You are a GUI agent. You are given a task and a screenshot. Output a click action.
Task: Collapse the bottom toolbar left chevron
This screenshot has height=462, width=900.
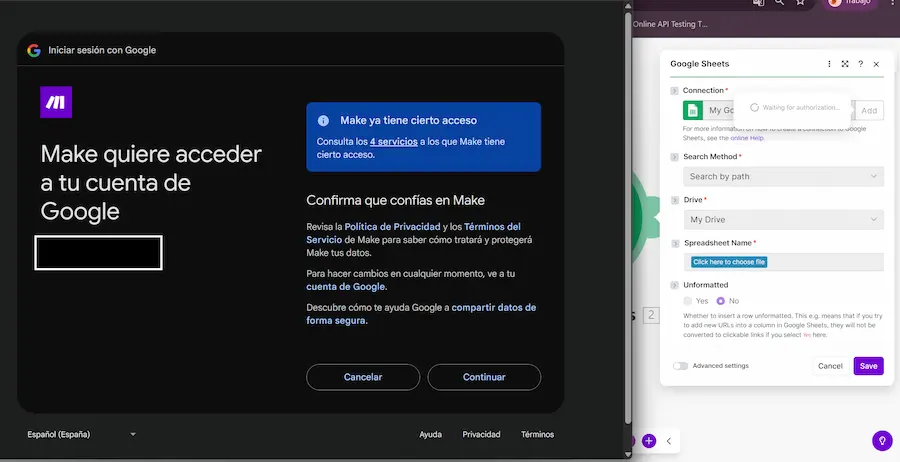669,441
